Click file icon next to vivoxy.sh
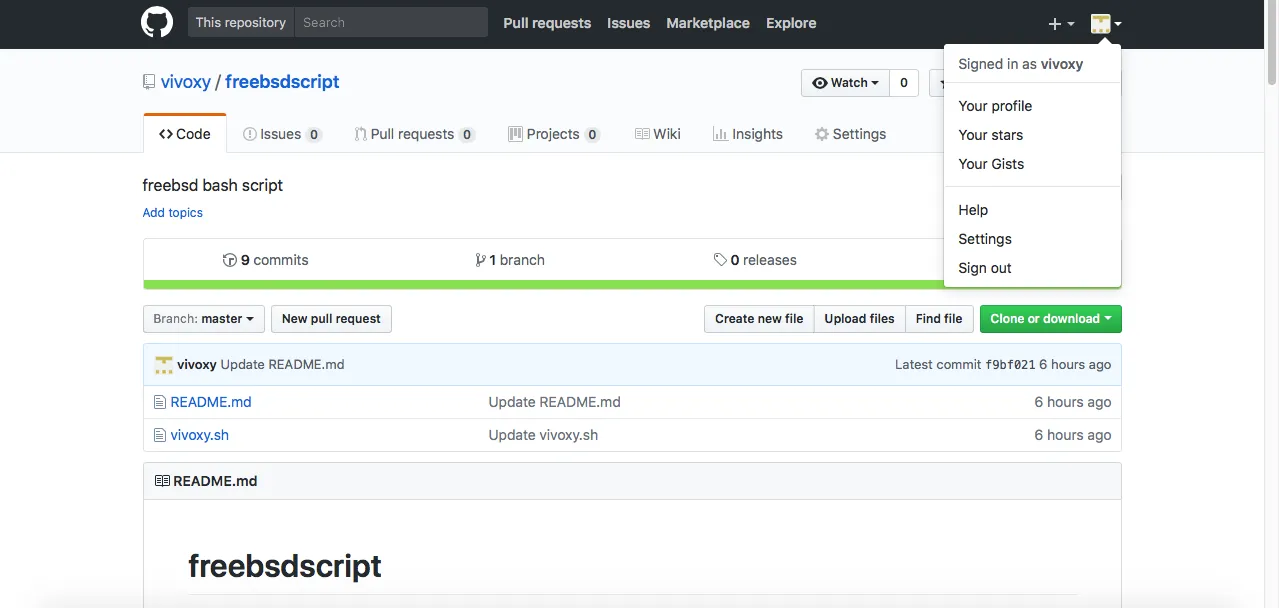The image size is (1279, 608). tap(159, 435)
